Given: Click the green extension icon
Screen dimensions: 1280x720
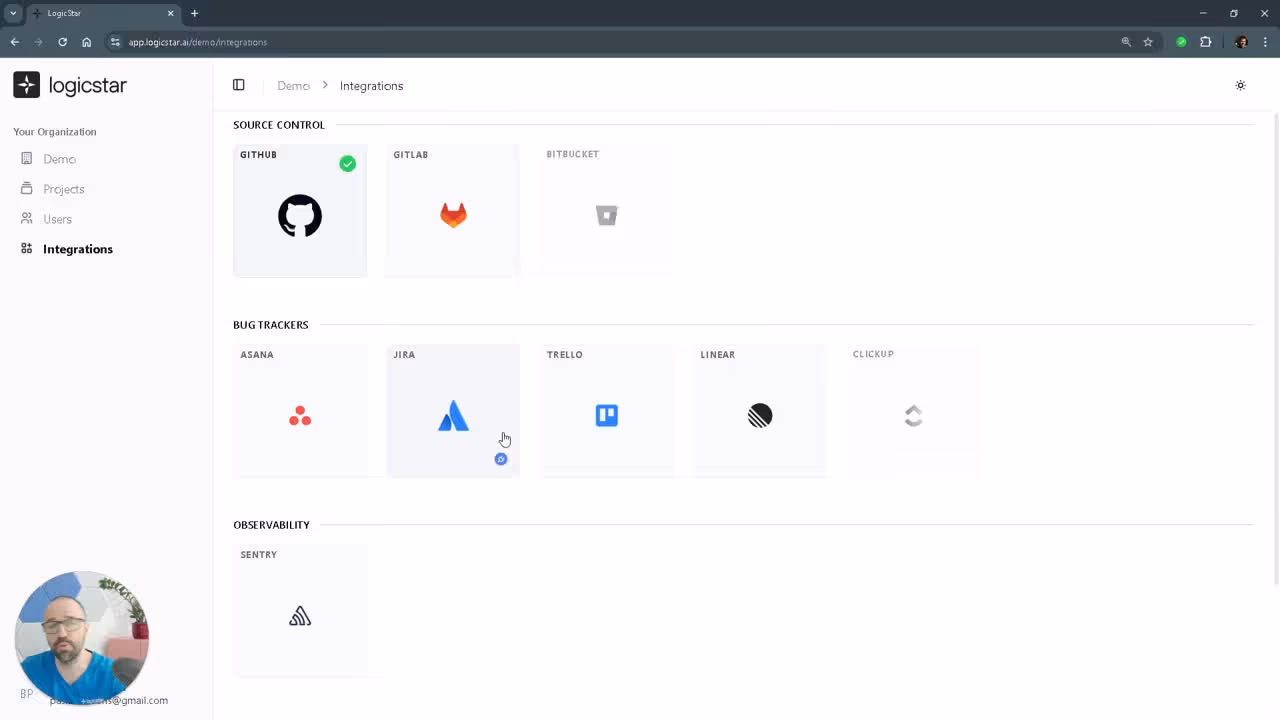Looking at the screenshot, I should [1181, 42].
